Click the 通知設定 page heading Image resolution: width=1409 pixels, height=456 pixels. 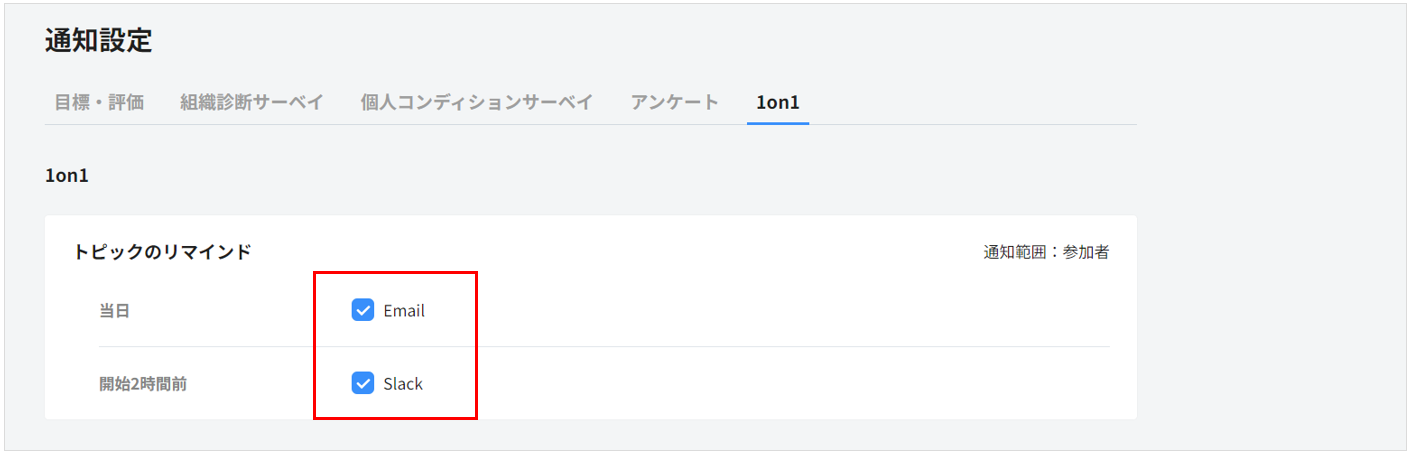[98, 41]
